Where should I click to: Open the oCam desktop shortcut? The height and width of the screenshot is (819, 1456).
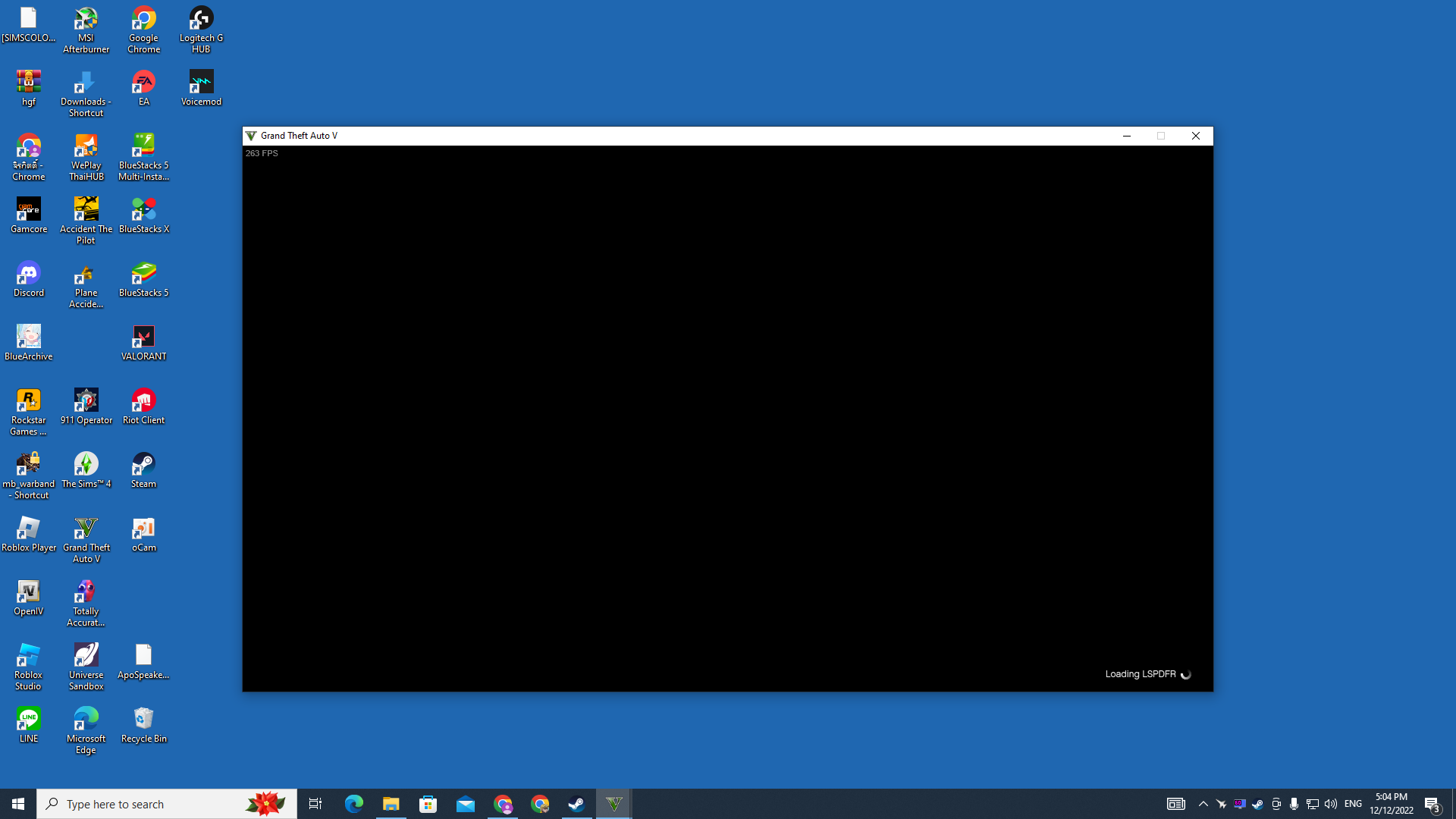tap(143, 534)
